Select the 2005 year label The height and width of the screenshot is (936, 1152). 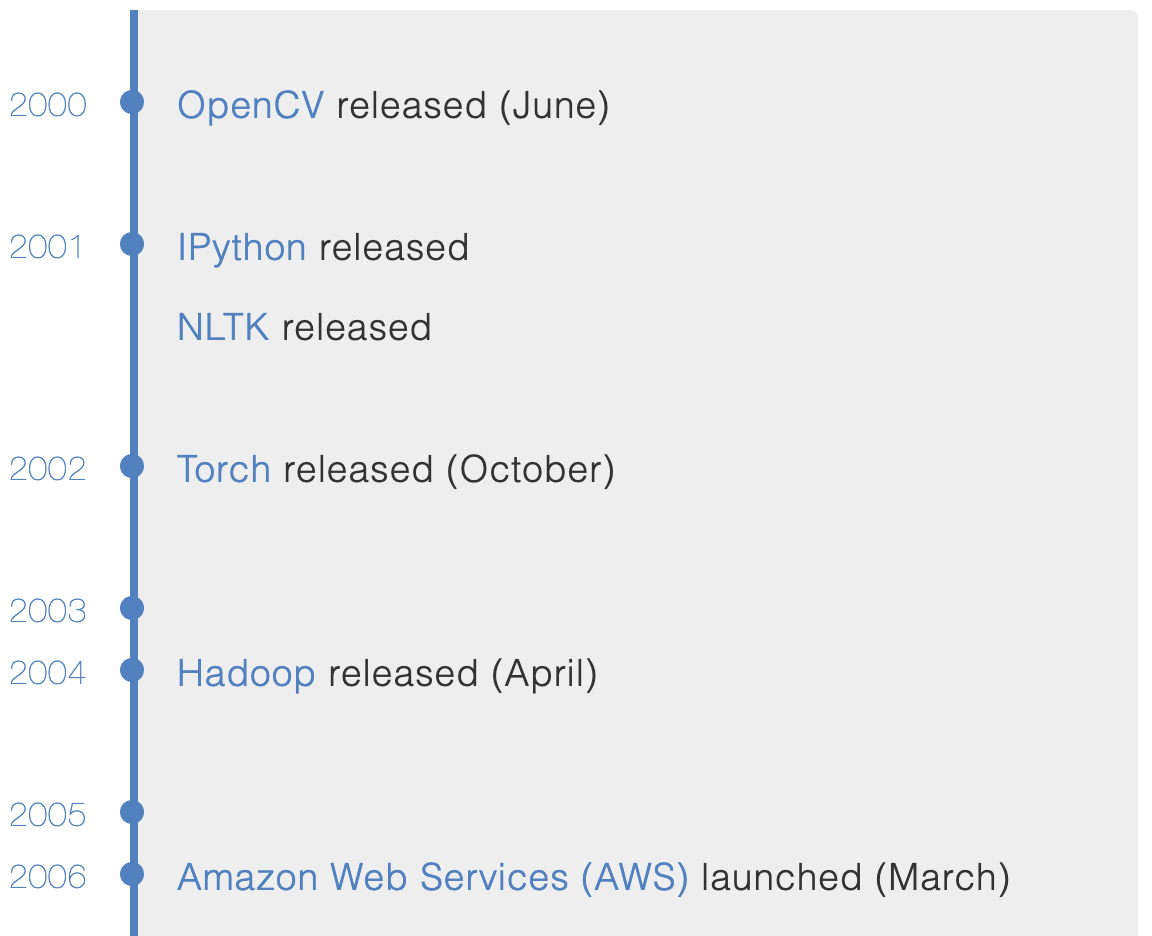(x=48, y=816)
